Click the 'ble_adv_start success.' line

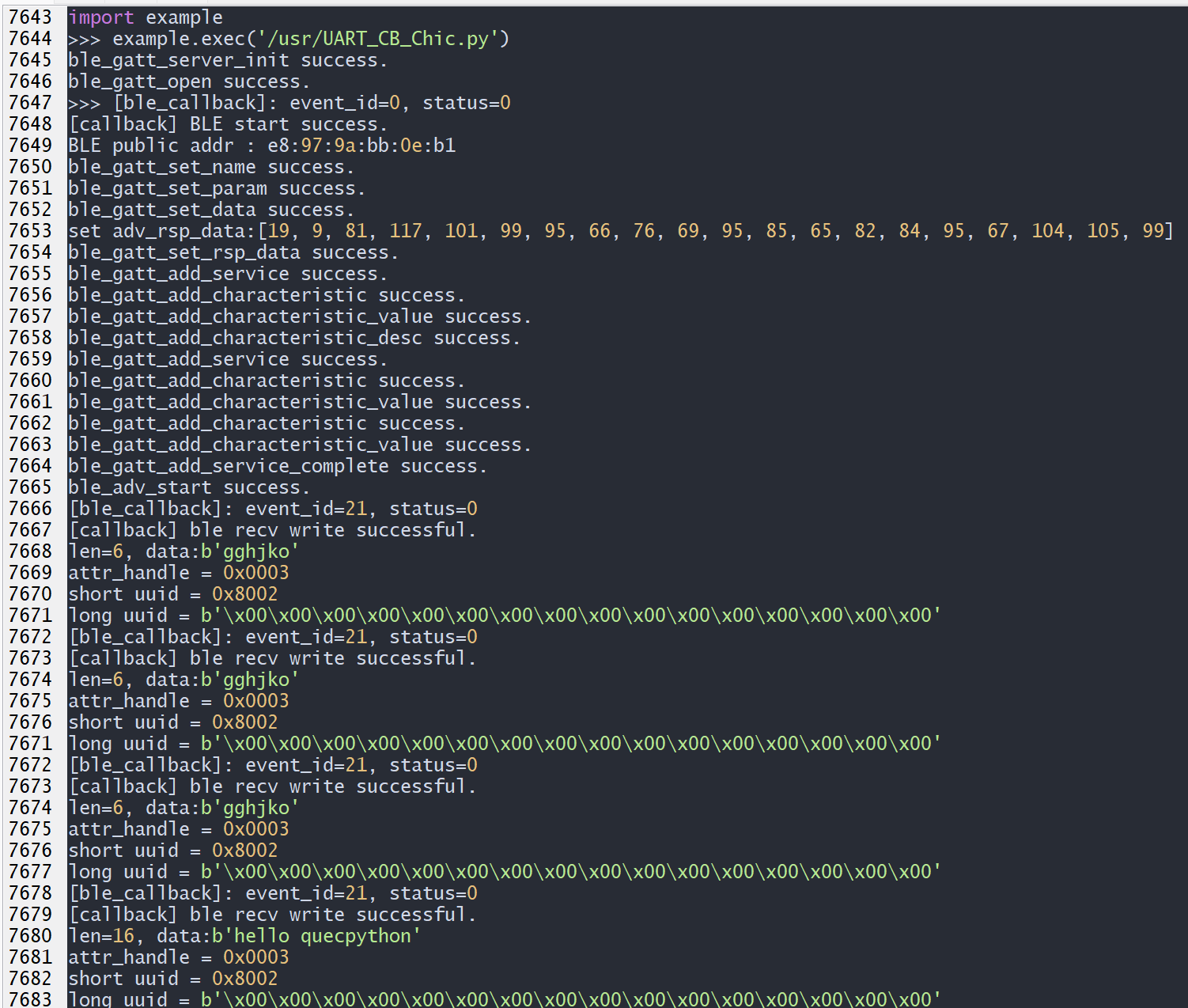(188, 487)
